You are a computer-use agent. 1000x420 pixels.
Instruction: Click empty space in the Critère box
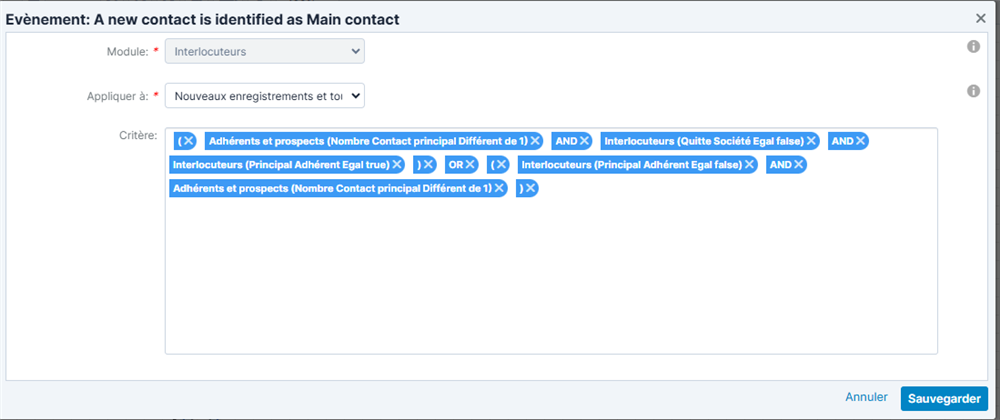tap(550, 280)
